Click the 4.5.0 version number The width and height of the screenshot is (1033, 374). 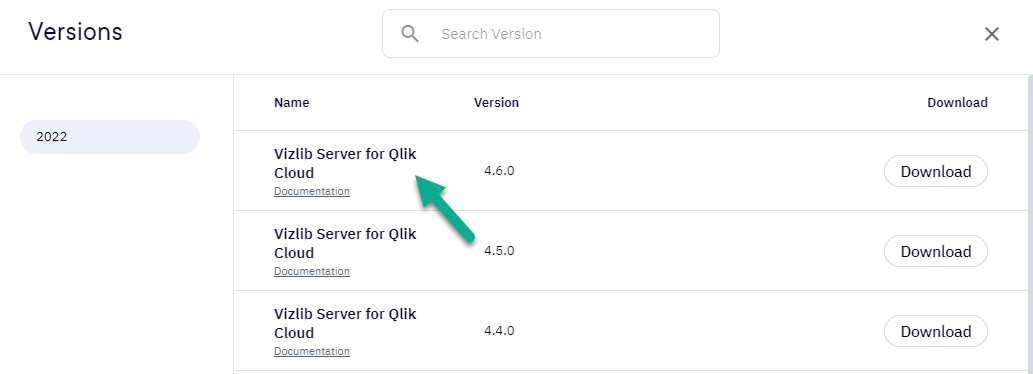coord(499,251)
